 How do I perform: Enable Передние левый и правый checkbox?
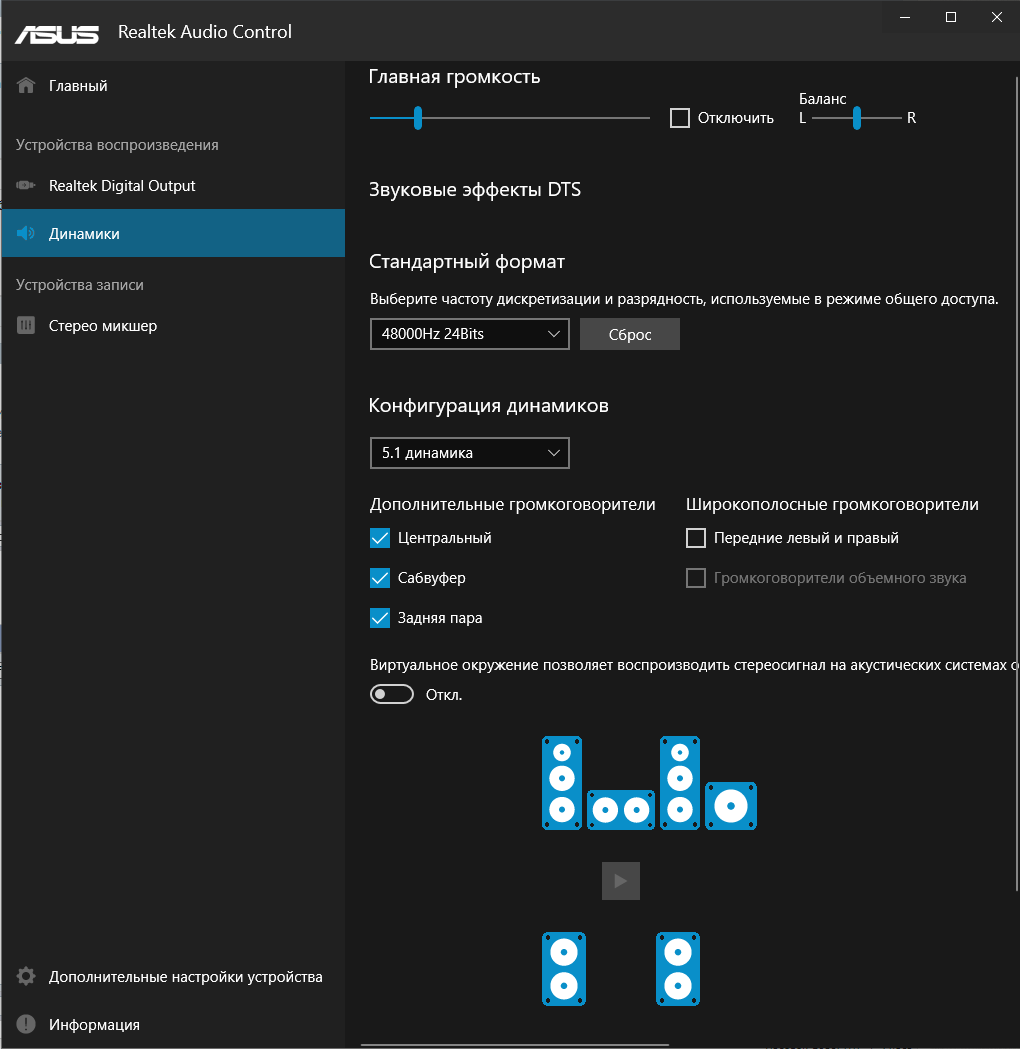[696, 538]
